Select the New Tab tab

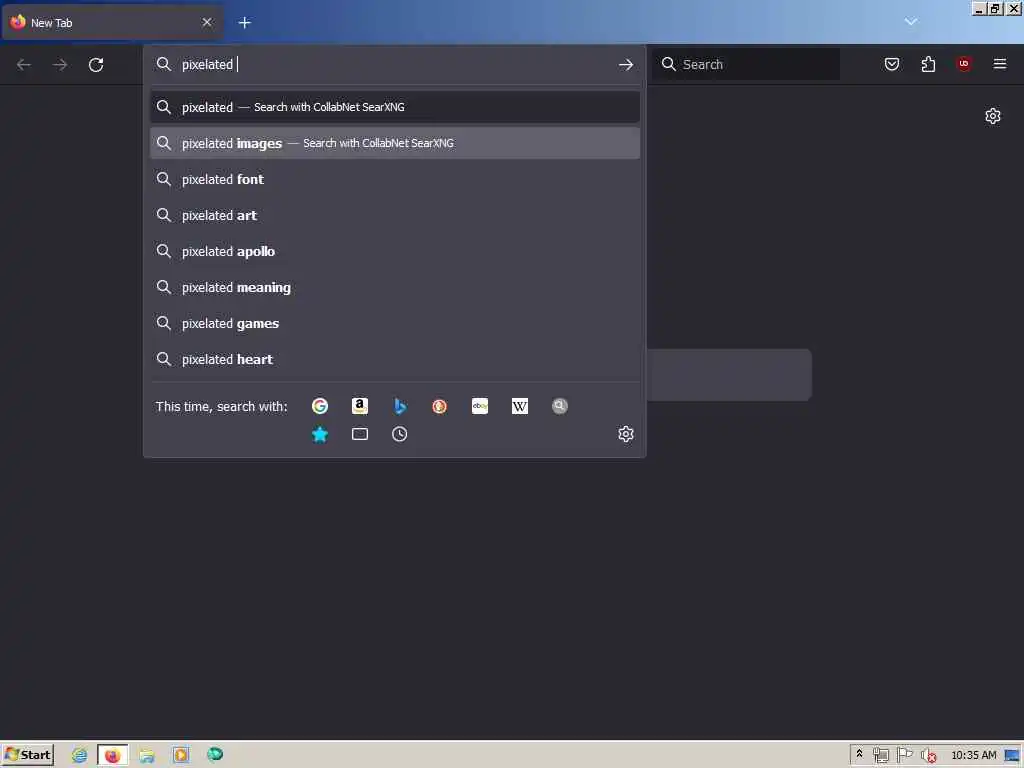click(111, 23)
